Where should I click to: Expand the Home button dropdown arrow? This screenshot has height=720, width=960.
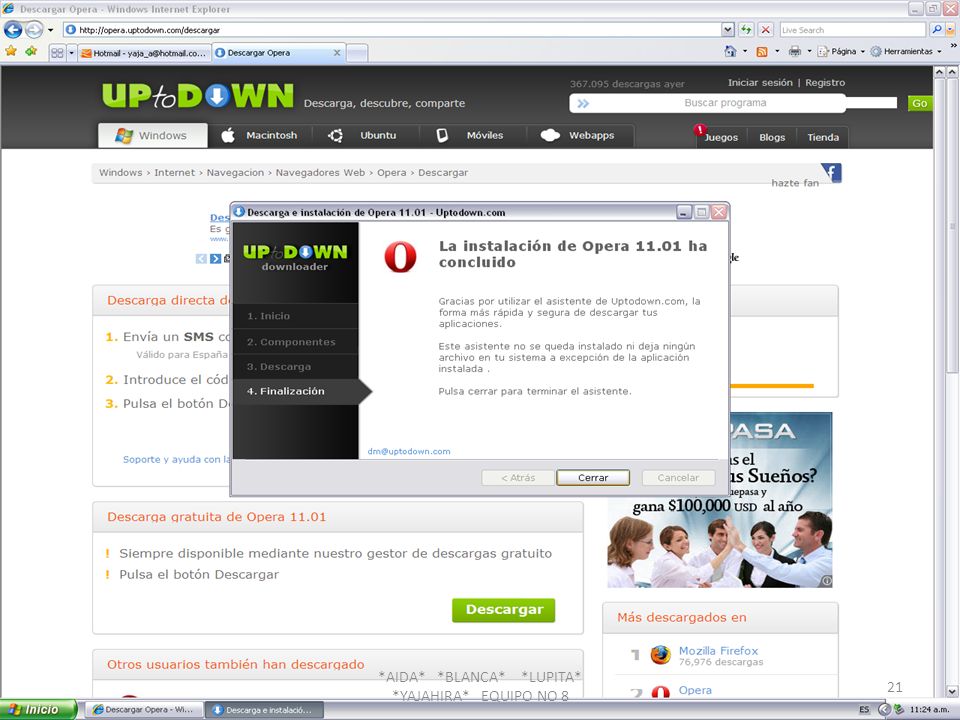click(x=745, y=51)
